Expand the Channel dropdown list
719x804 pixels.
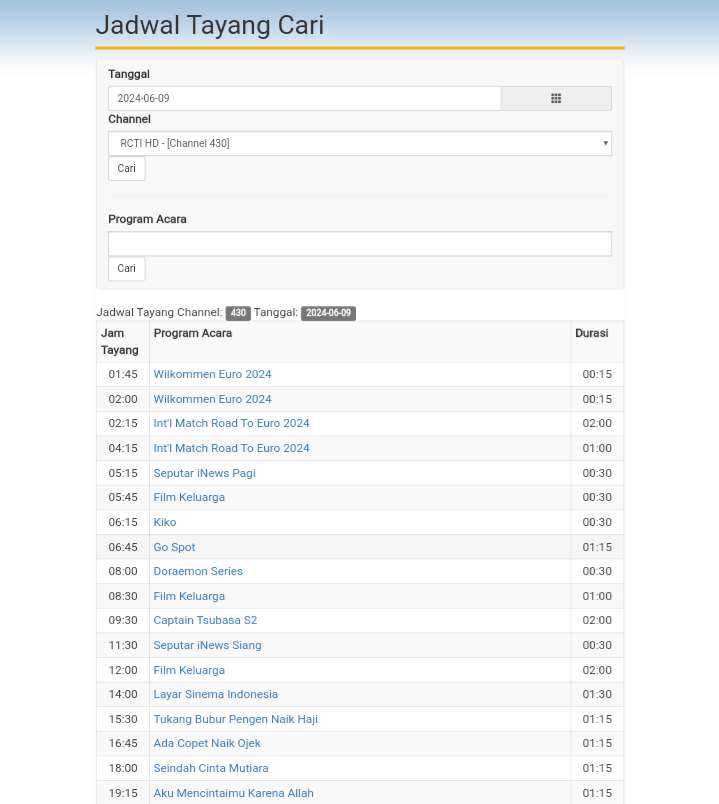[359, 143]
